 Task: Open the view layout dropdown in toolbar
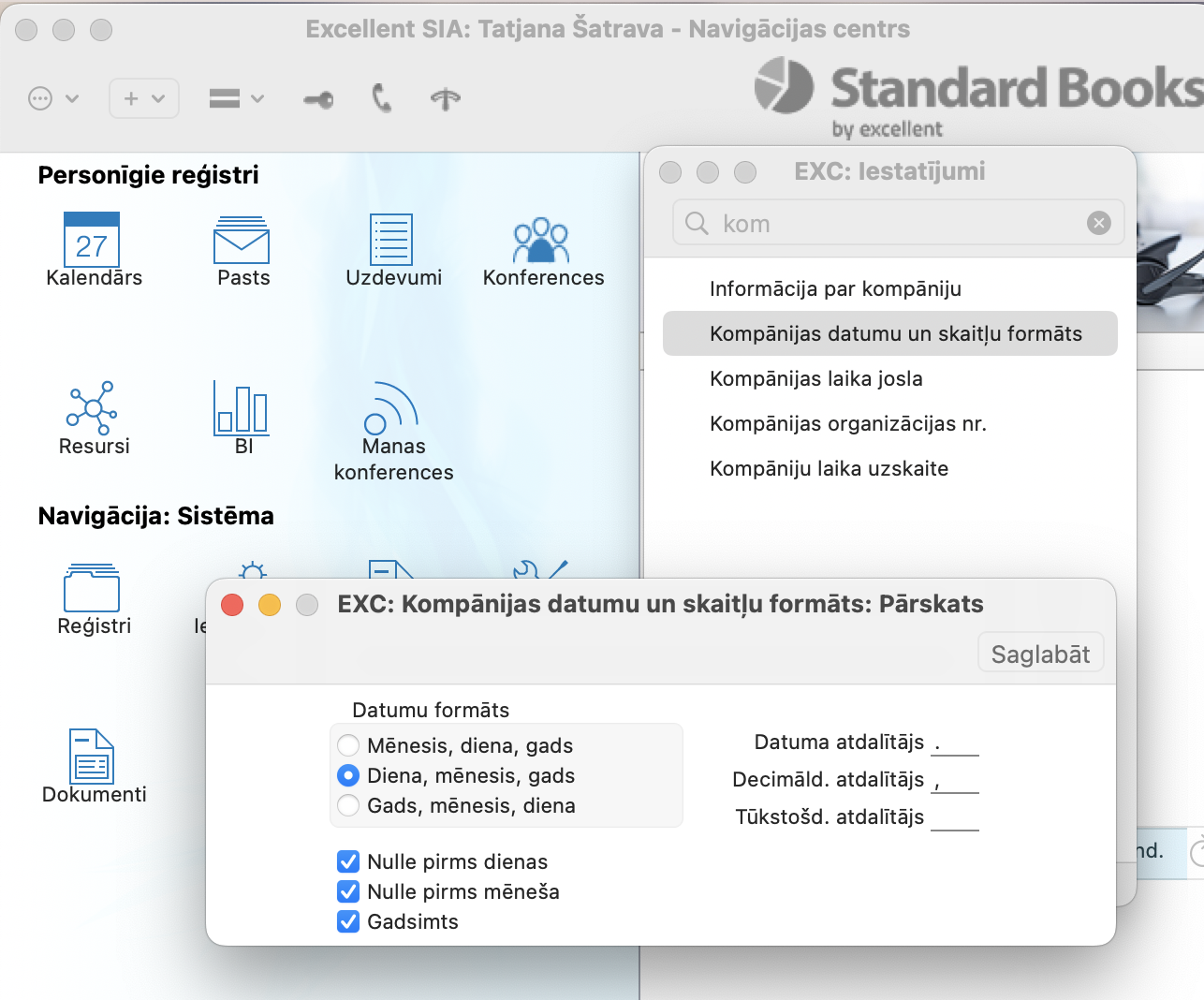click(236, 98)
